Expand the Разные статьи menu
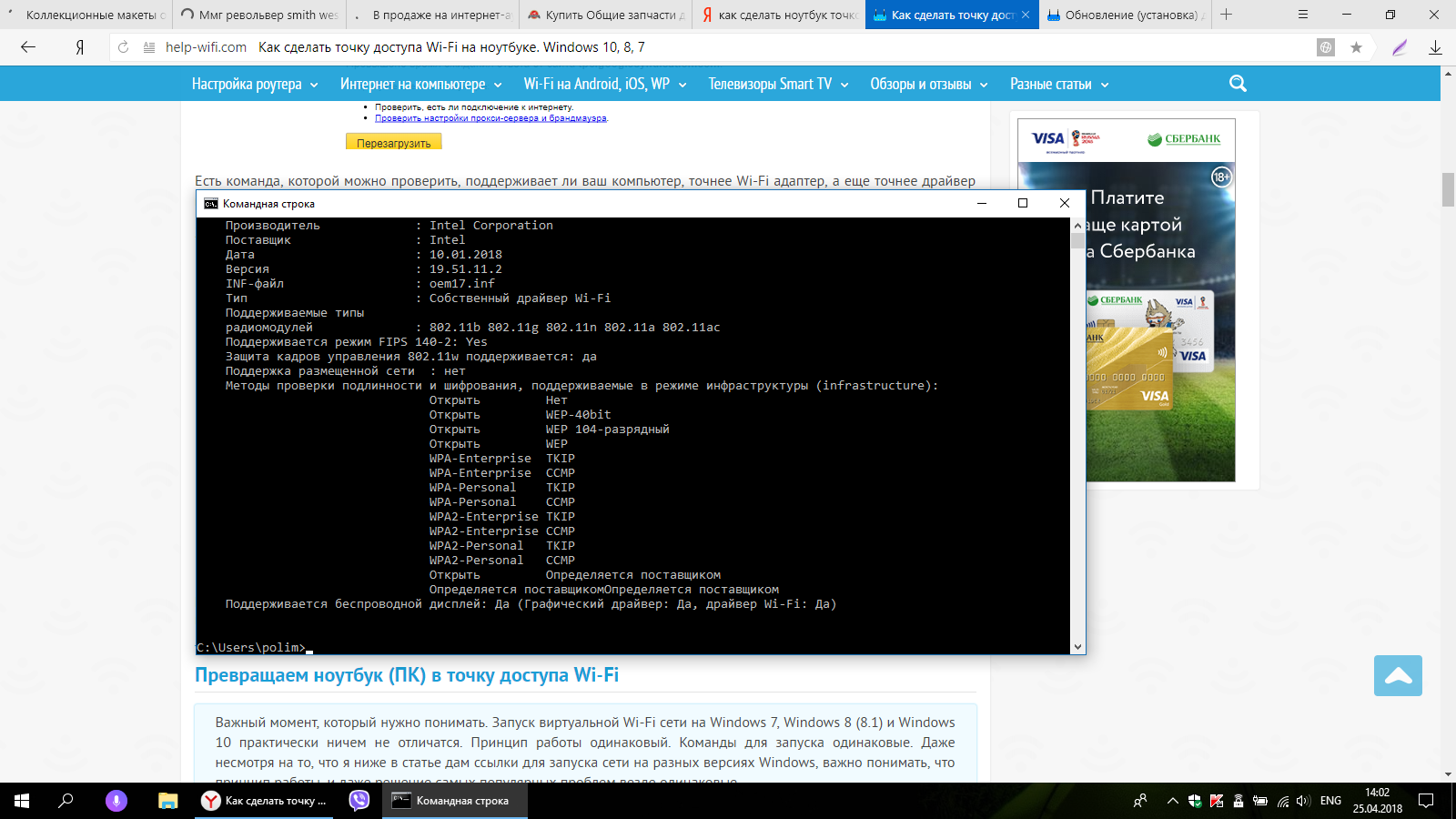 pyautogui.click(x=1059, y=84)
